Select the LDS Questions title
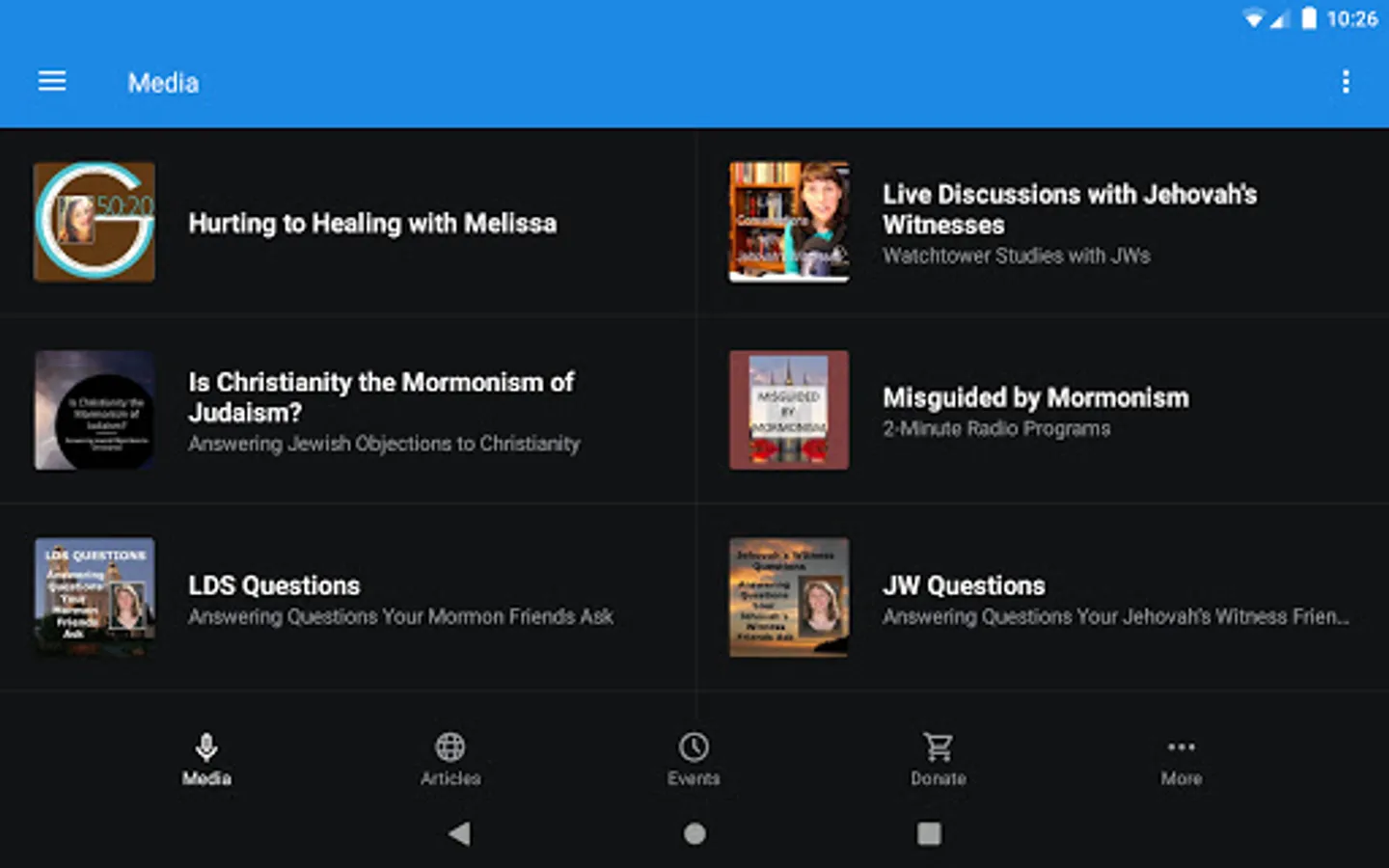The width and height of the screenshot is (1389, 868). click(274, 585)
